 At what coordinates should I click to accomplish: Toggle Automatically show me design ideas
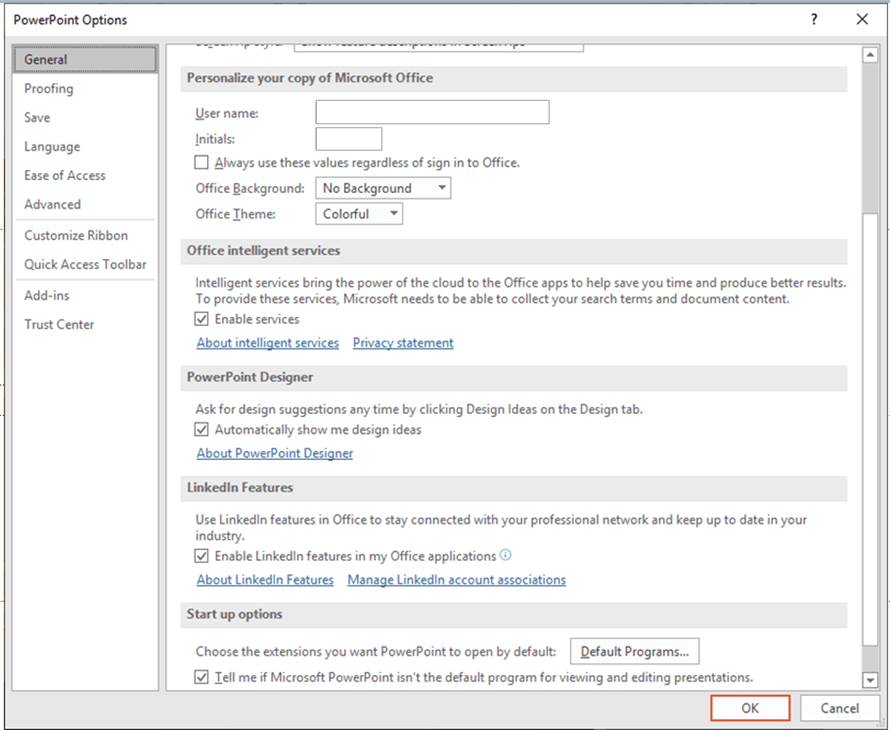(x=203, y=430)
